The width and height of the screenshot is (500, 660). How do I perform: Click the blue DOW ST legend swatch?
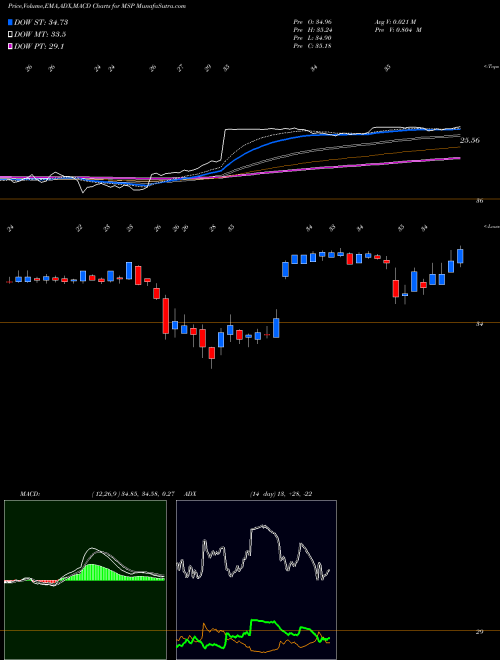[x=11, y=22]
